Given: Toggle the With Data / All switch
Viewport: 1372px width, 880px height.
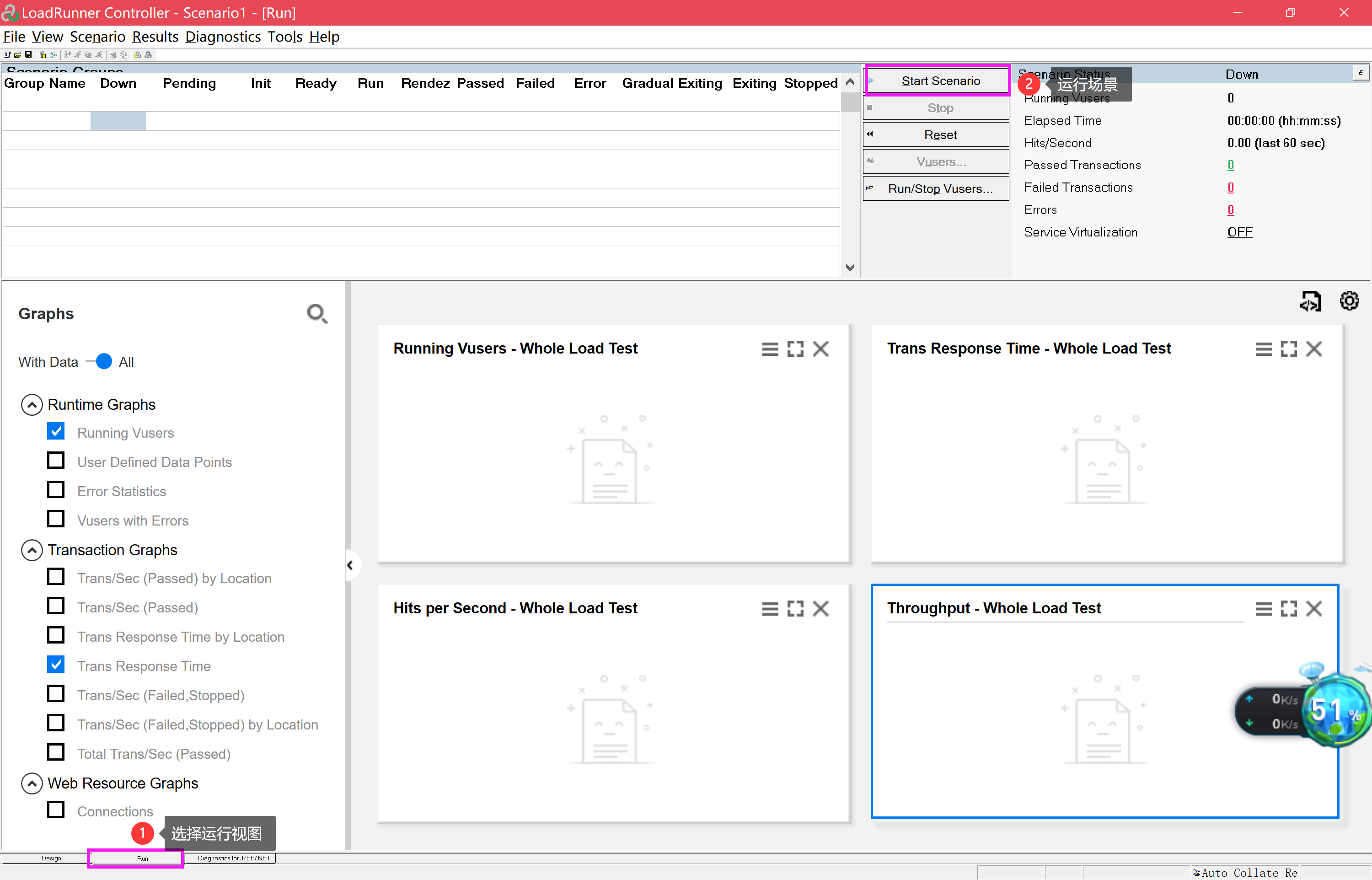Looking at the screenshot, I should [101, 362].
